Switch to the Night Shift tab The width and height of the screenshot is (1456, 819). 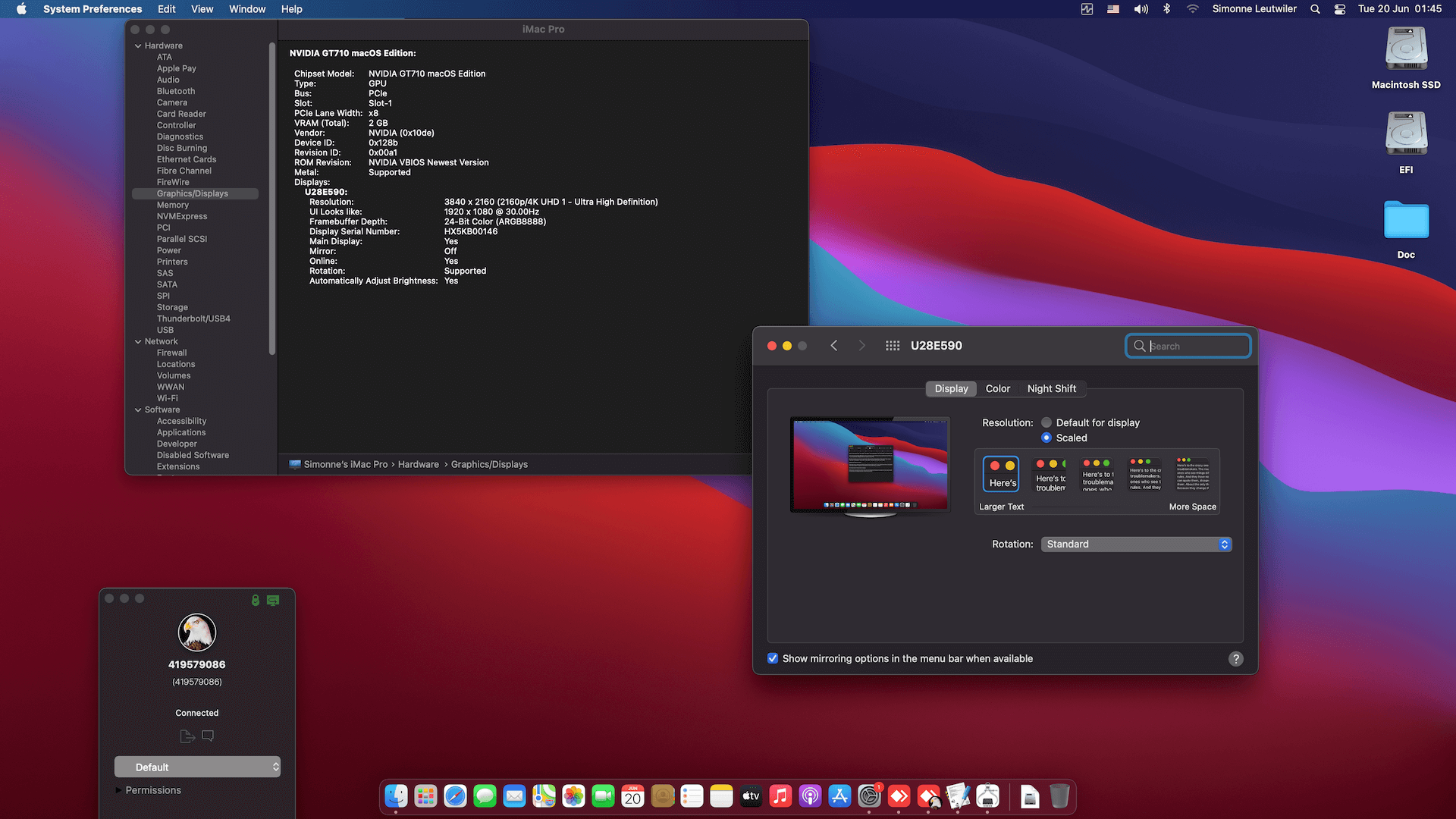[1051, 388]
